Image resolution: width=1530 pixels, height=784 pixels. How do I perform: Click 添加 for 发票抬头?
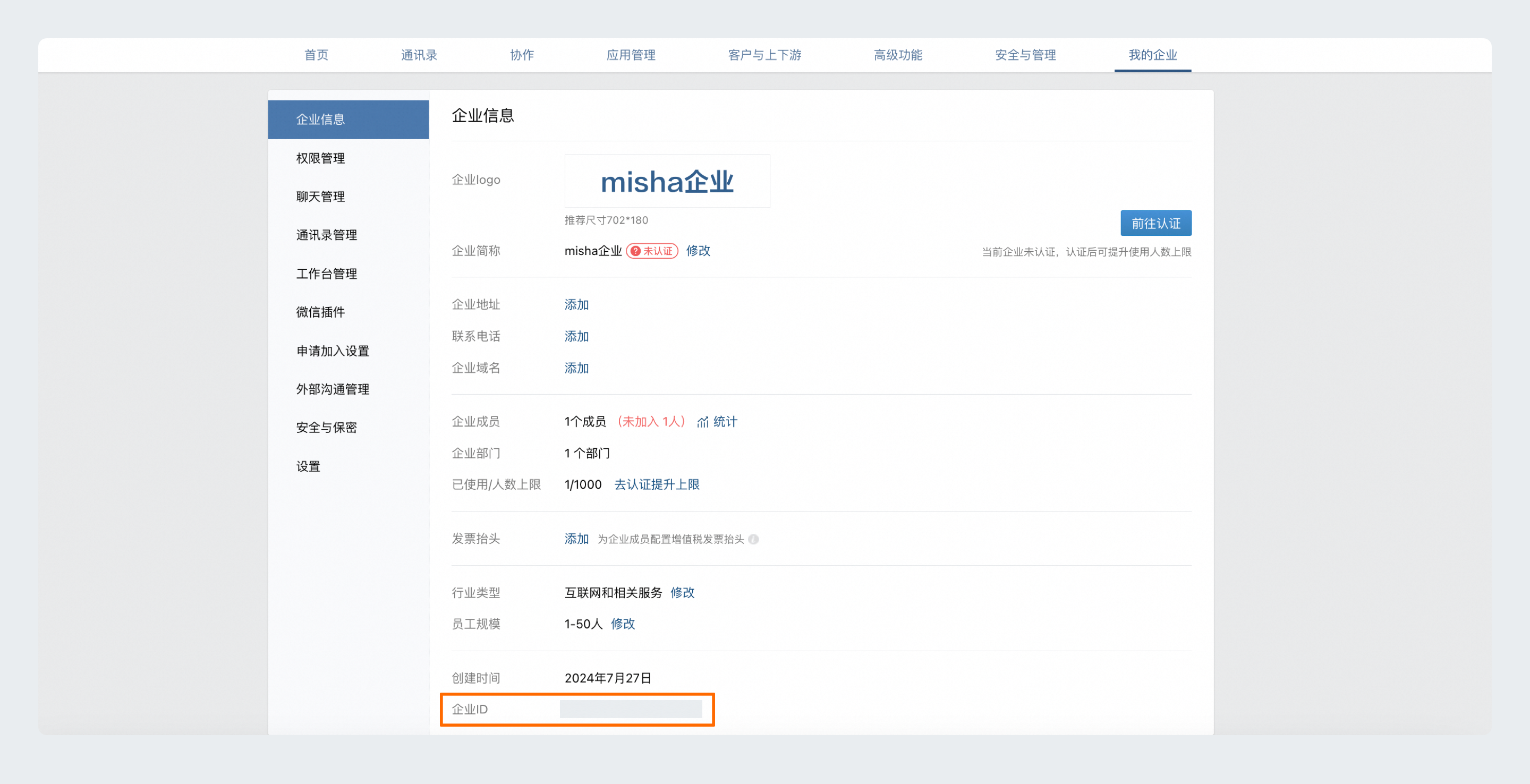click(576, 539)
